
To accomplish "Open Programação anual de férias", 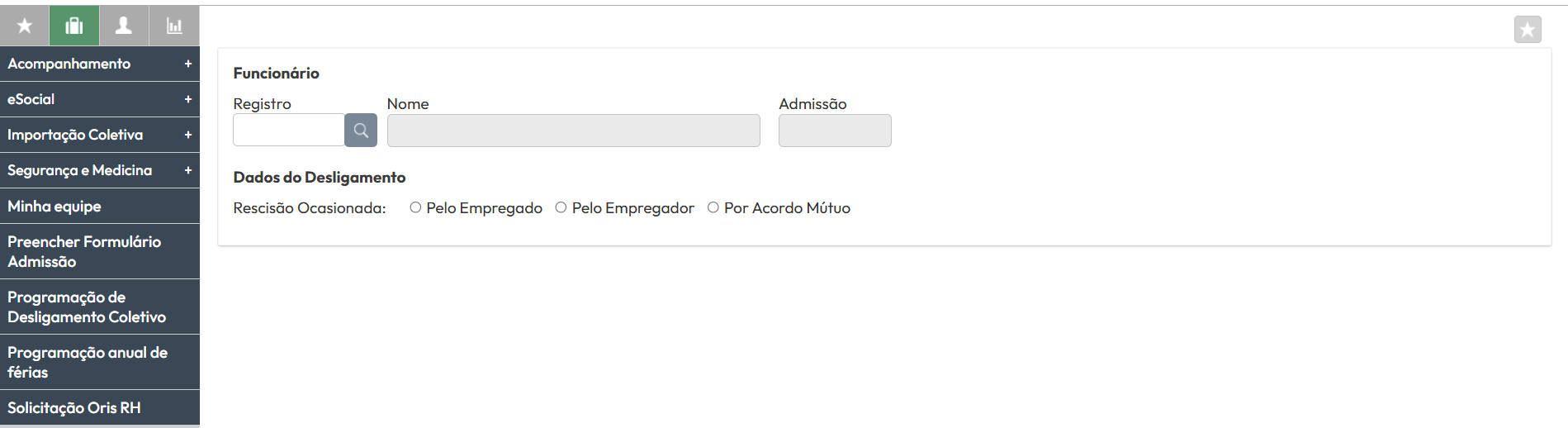I will coord(100,362).
